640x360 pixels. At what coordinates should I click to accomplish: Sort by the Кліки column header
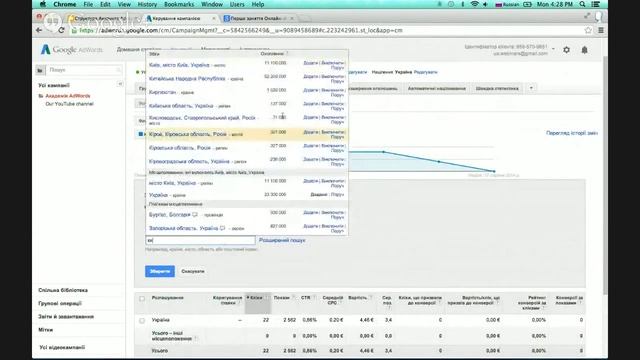coord(256,298)
